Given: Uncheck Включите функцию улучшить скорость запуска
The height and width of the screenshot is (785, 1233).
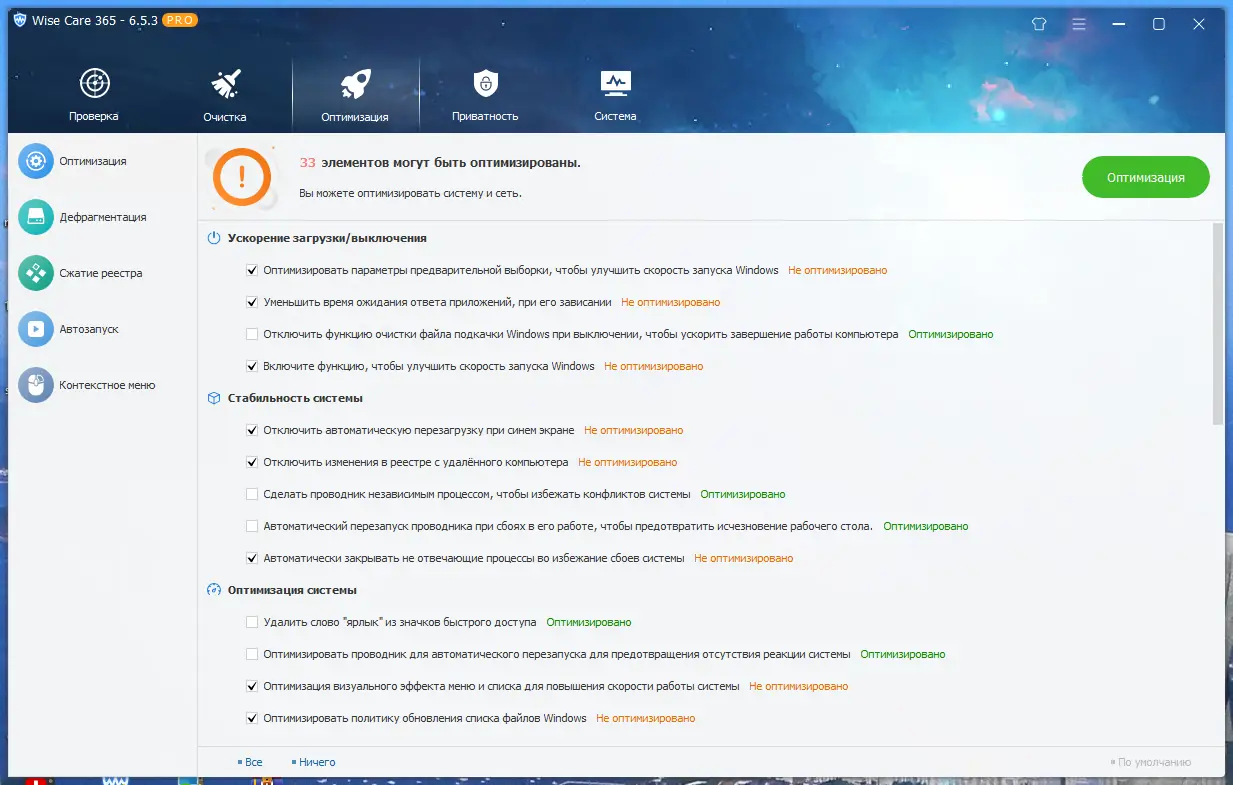Looking at the screenshot, I should coord(252,366).
